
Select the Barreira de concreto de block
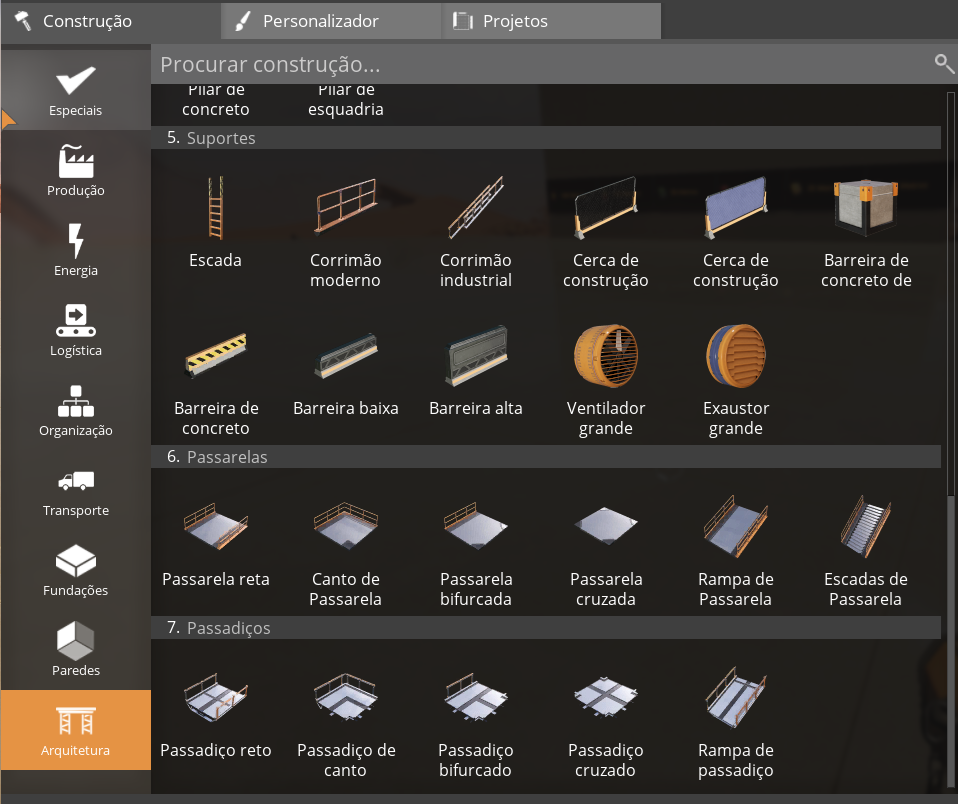coord(866,232)
